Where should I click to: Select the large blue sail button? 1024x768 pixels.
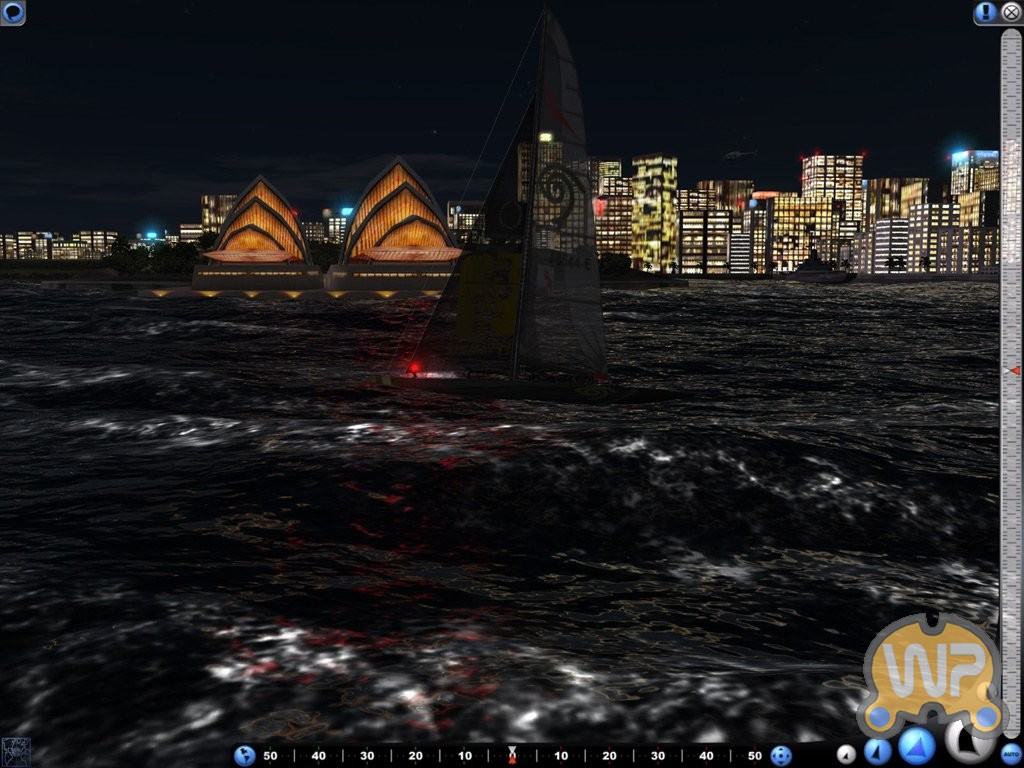coord(916,746)
